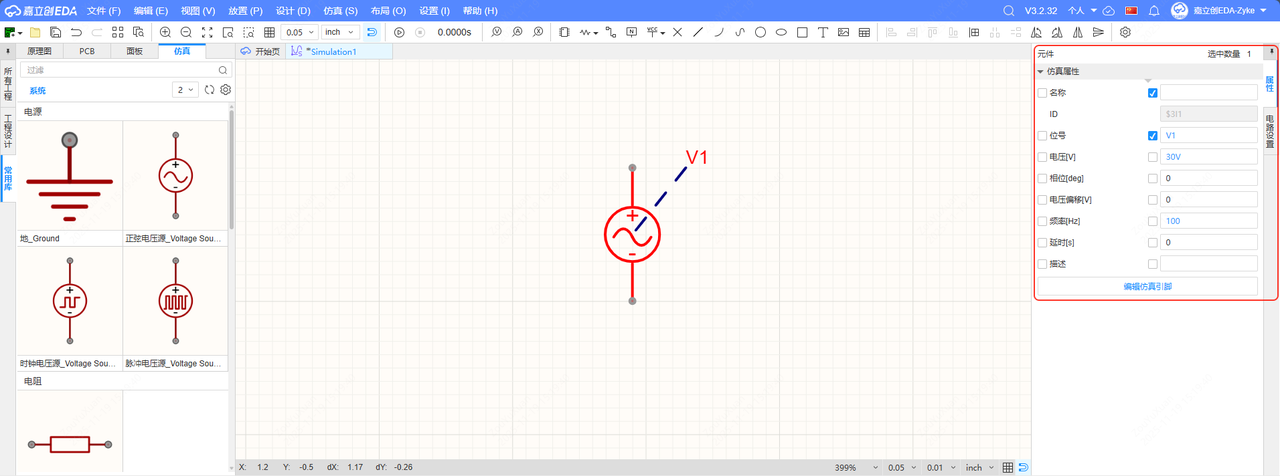Select the circle drawing tool
1280x476 pixels.
click(760, 32)
